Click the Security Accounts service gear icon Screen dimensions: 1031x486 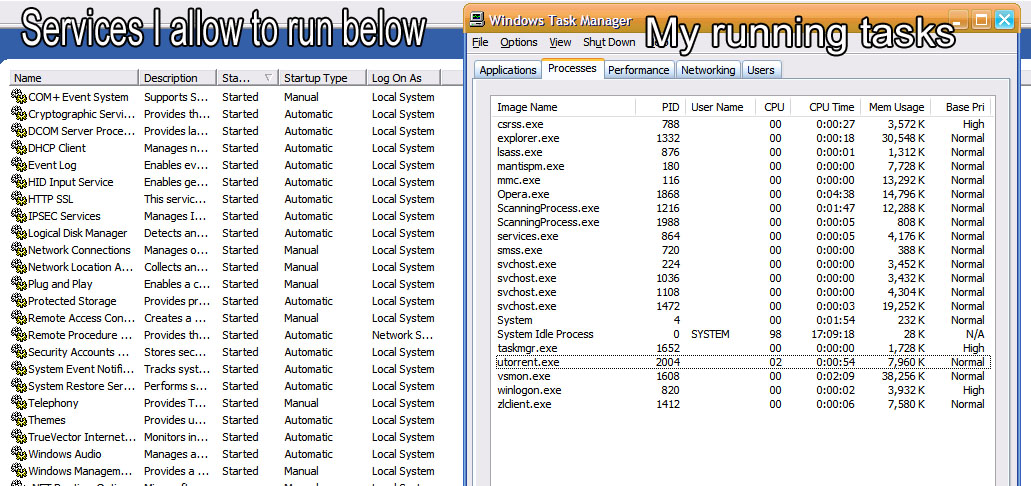[x=18, y=352]
